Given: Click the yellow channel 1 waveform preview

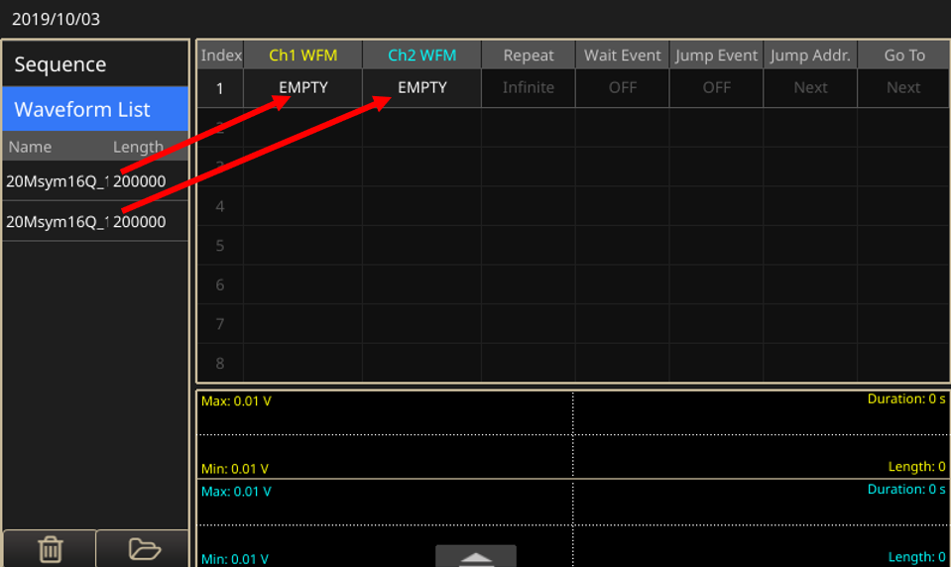Looking at the screenshot, I should pyautogui.click(x=572, y=434).
